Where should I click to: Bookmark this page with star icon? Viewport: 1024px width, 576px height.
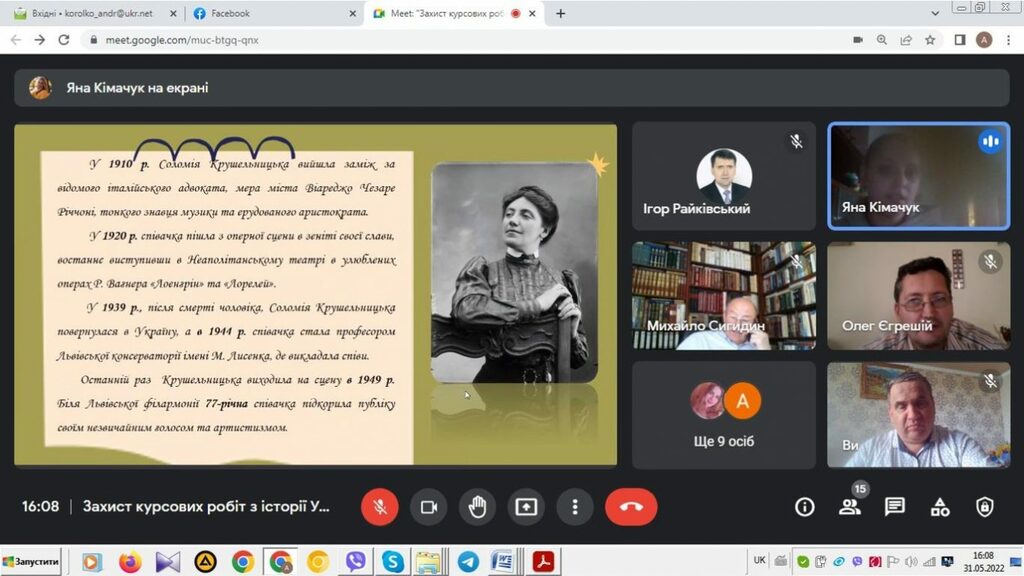930,40
